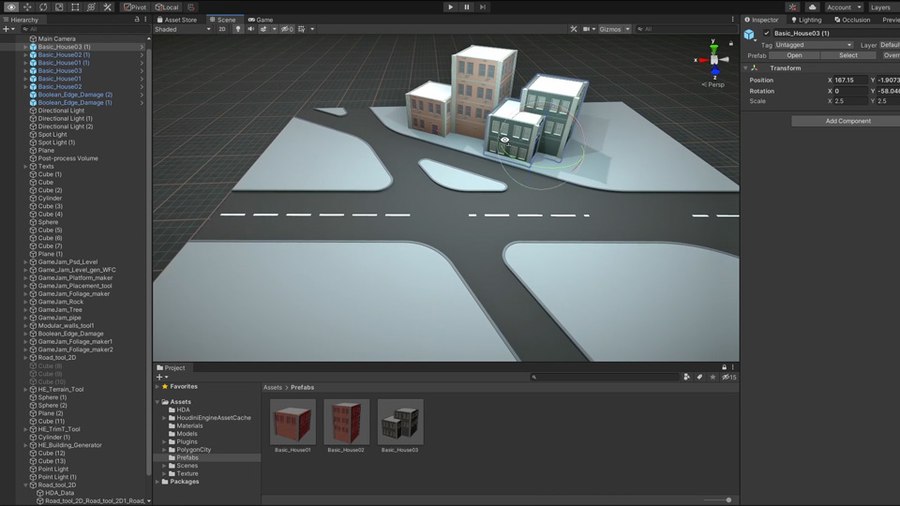900x506 pixels.
Task: Select the Scale tool
Action: [x=59, y=7]
